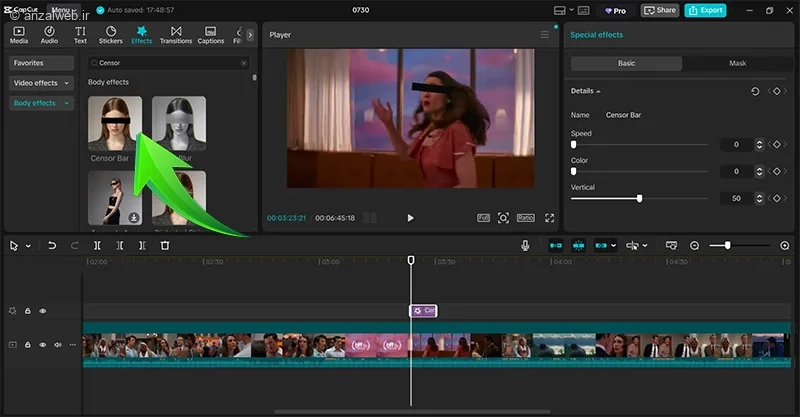Lock the main video track
Screen dimensions: 800x417
(x=28, y=345)
